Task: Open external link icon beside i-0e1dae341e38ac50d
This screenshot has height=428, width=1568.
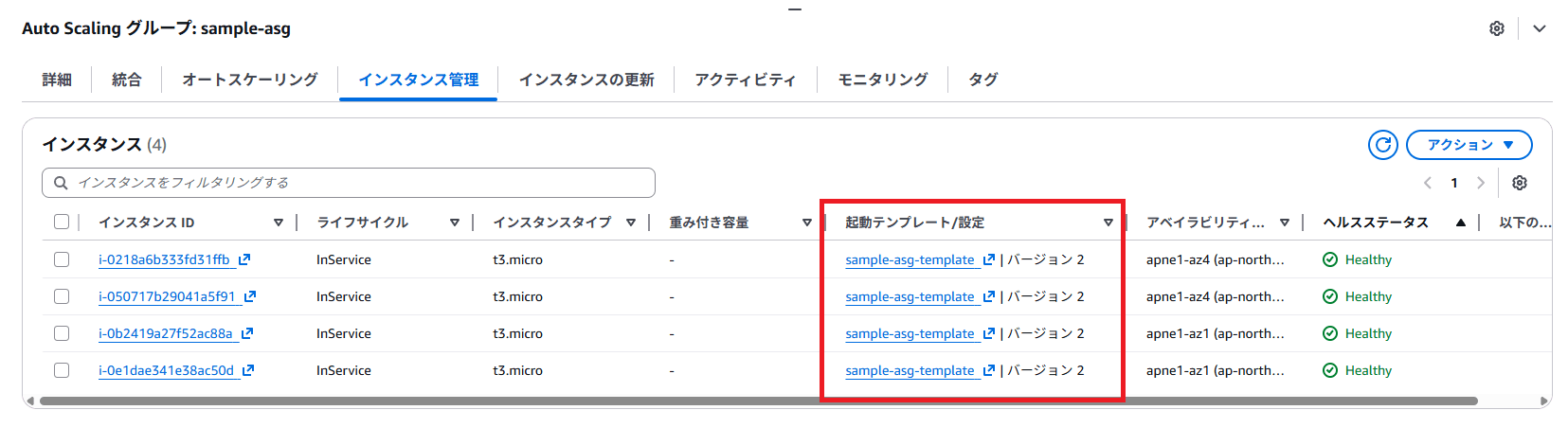Action: tap(248, 370)
